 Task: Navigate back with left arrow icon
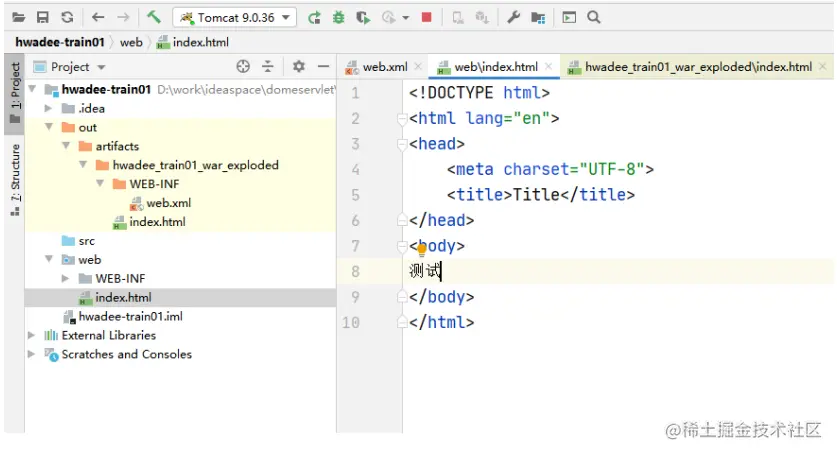point(98,18)
